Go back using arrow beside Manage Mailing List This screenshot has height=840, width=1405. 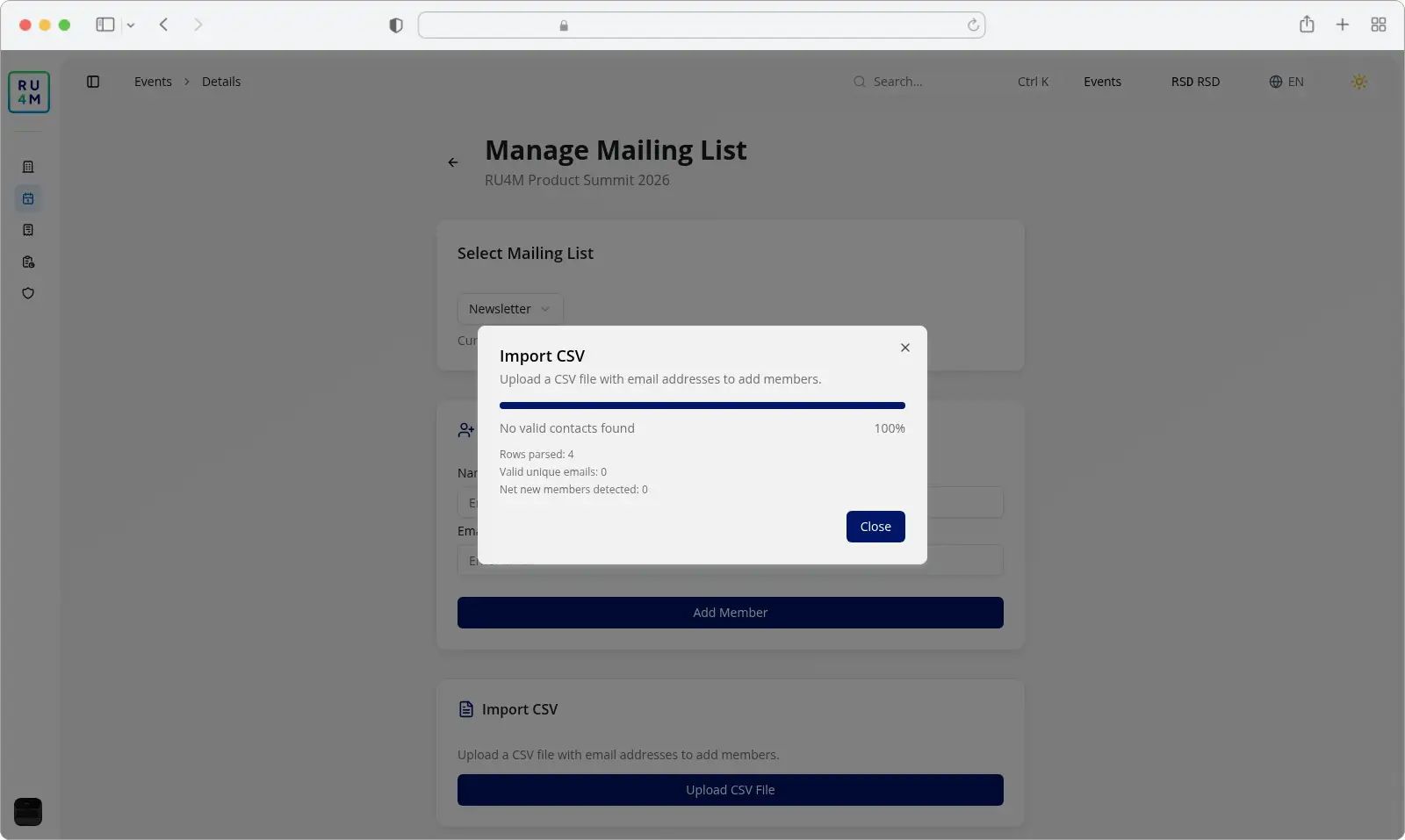pos(453,162)
